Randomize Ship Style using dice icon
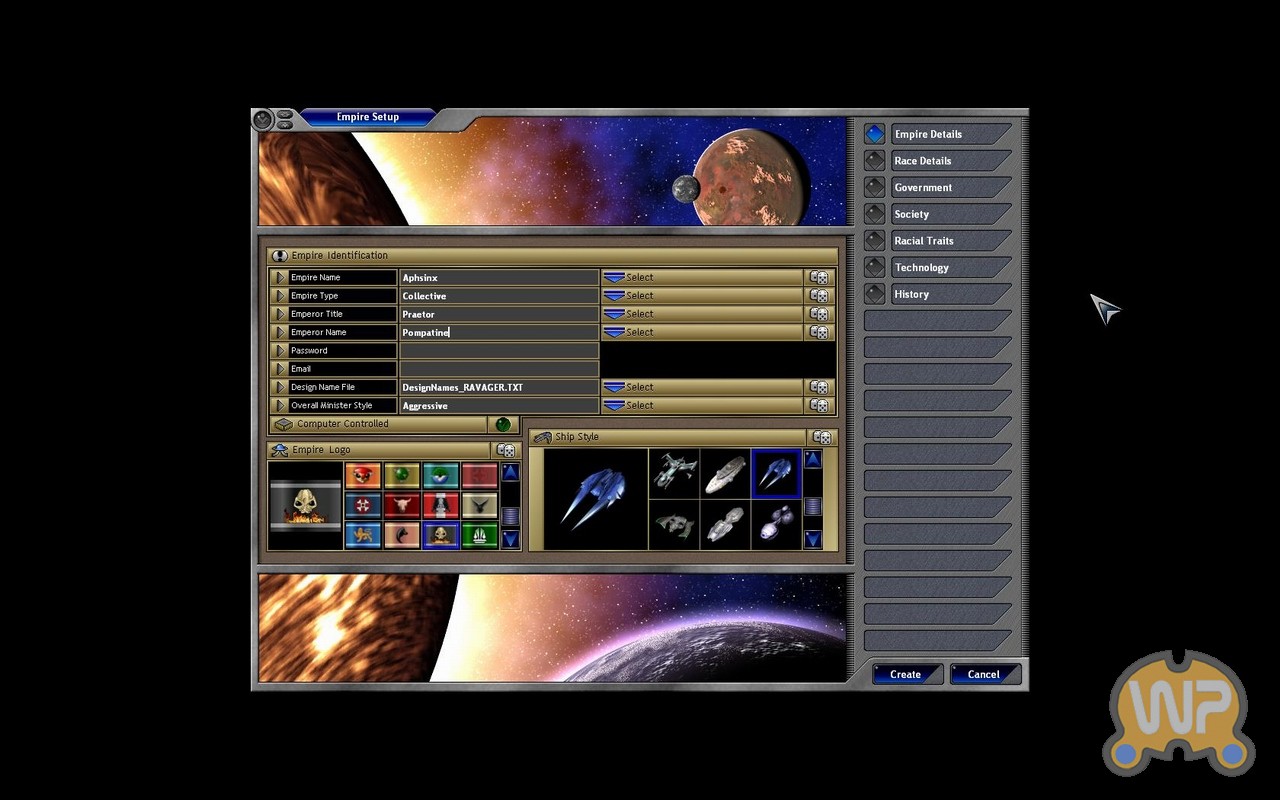The image size is (1280, 800). point(822,437)
